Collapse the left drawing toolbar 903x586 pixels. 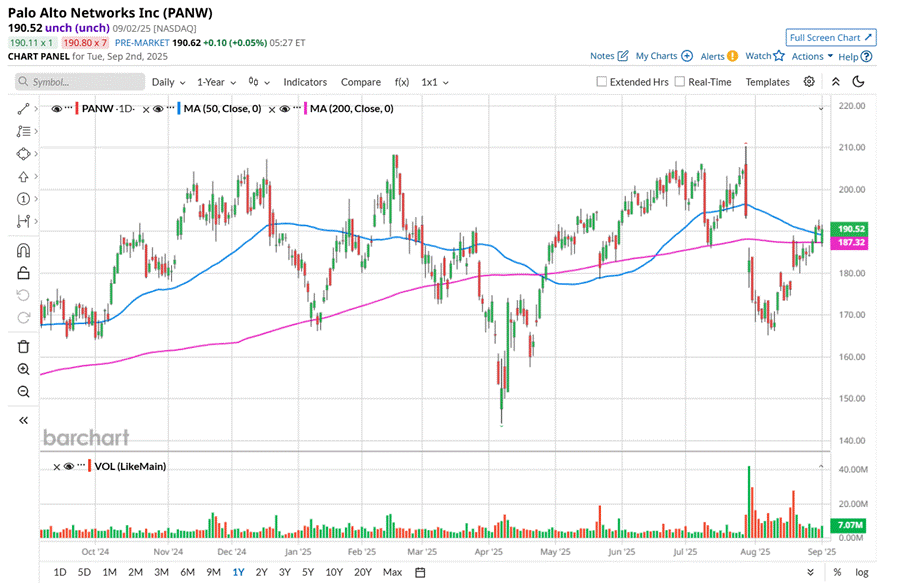(x=23, y=420)
